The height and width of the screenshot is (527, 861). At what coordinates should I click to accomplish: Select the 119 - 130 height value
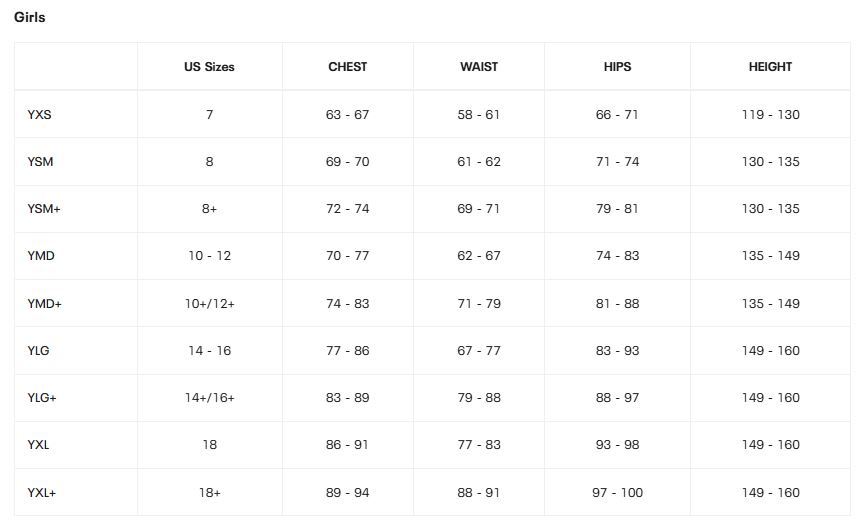click(x=770, y=115)
